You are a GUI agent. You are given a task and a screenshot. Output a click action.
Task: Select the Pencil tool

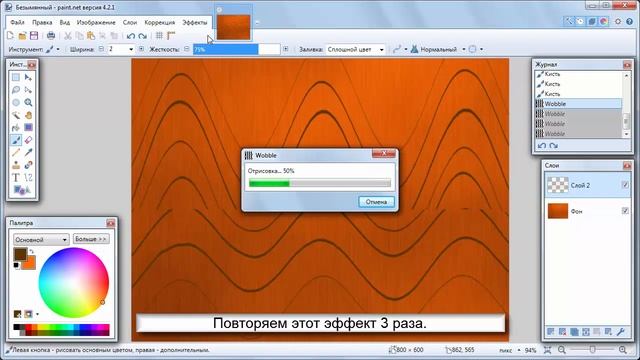pos(16,153)
